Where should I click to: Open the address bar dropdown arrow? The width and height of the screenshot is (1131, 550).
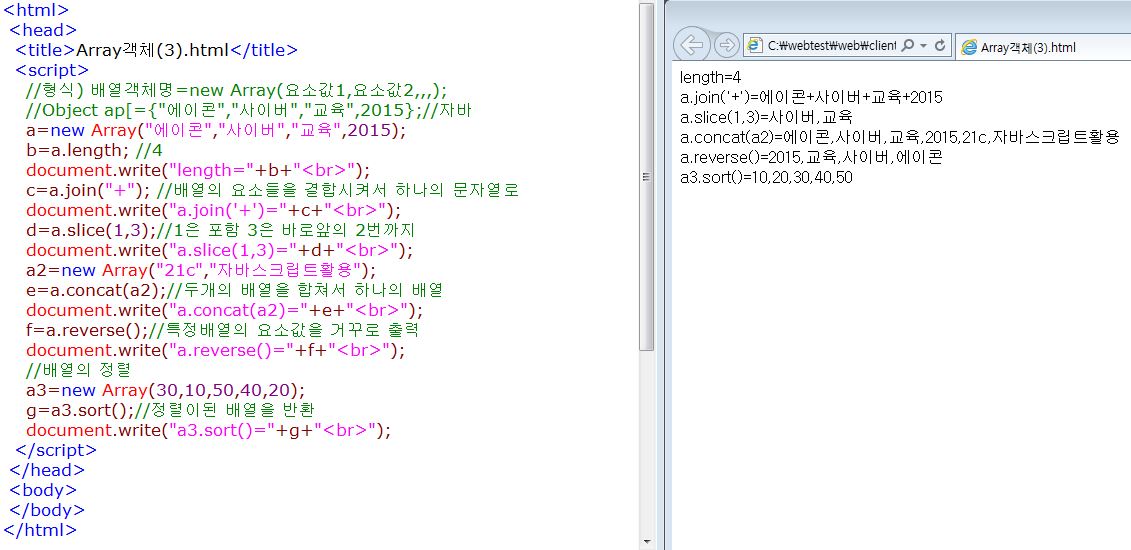[923, 45]
